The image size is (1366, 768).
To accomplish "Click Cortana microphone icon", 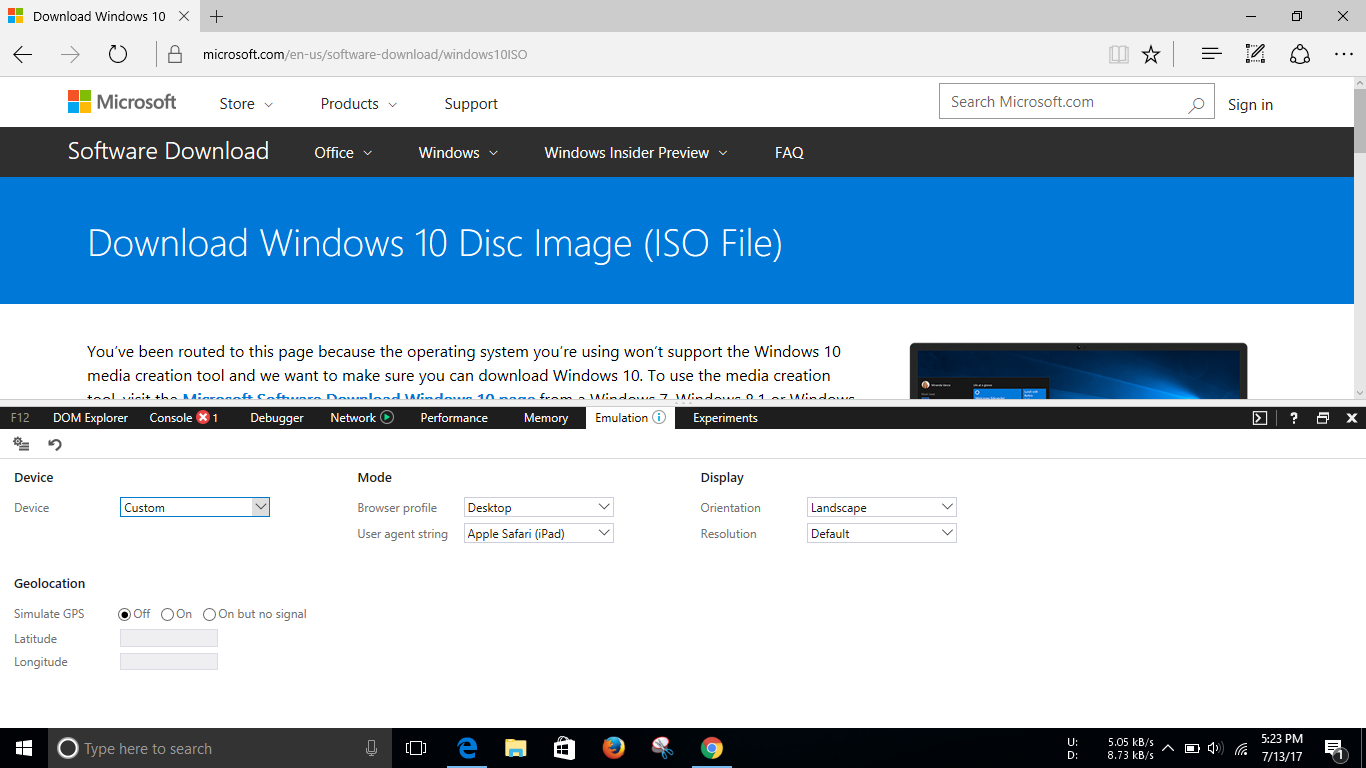I will (371, 748).
